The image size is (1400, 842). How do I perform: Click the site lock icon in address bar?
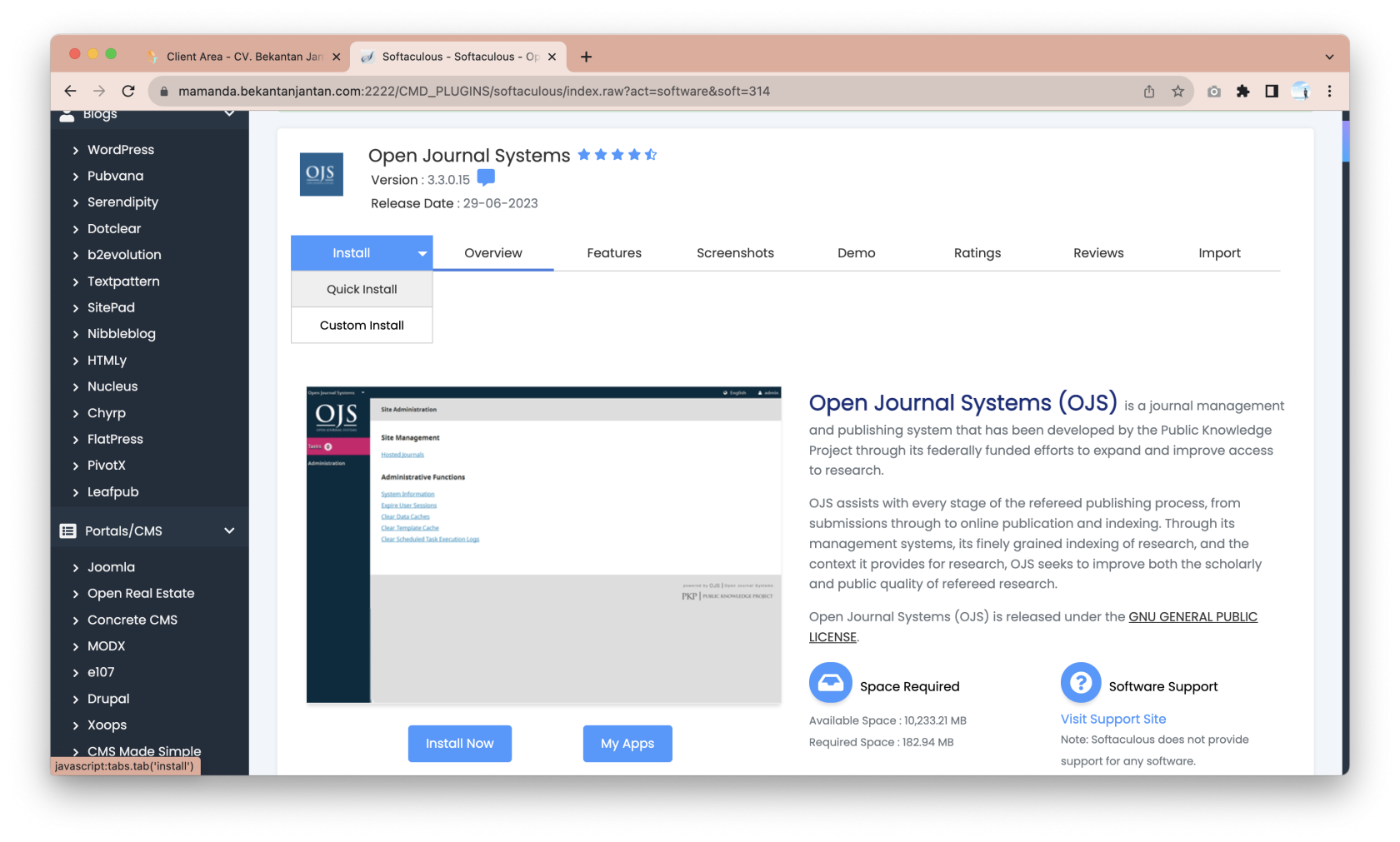(164, 92)
